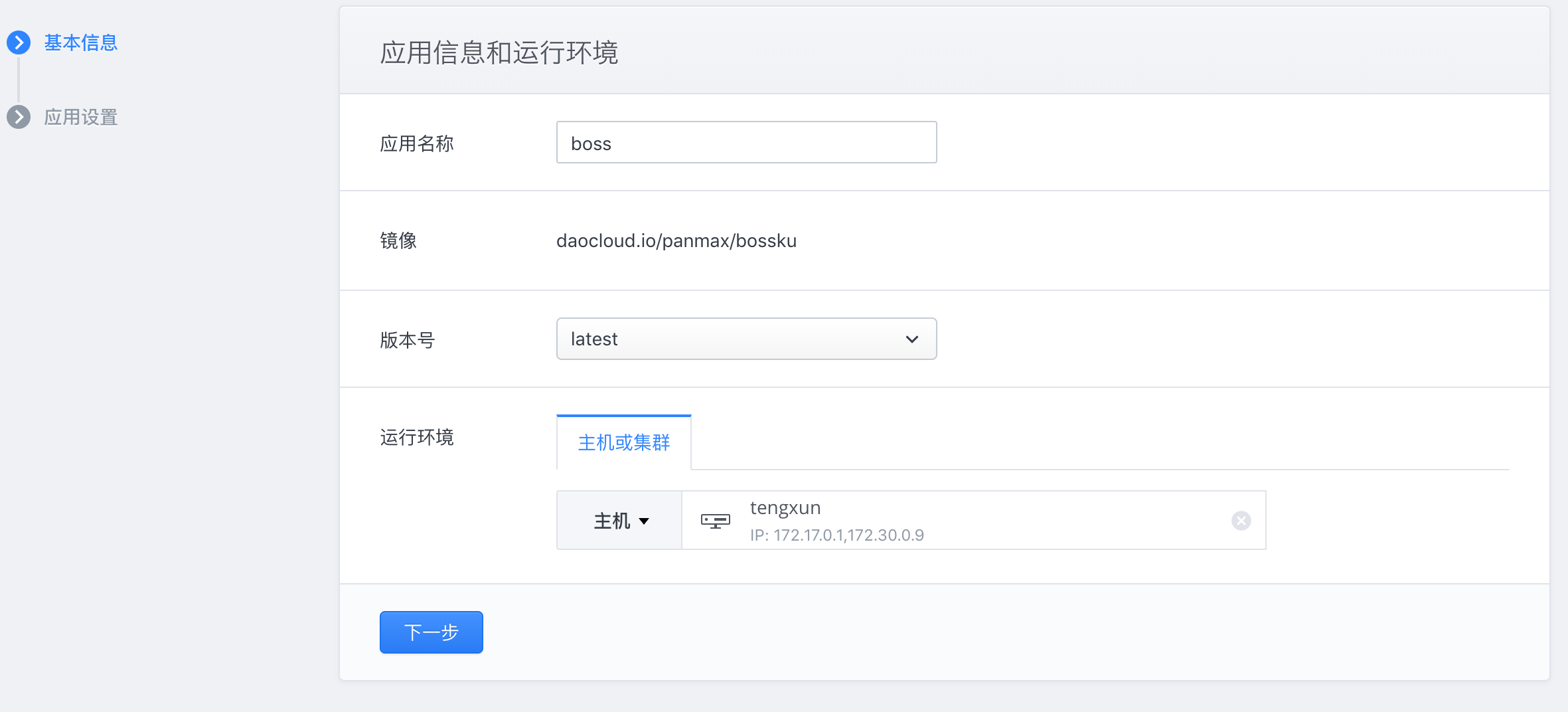Focus the 应用名称 input containing boss
This screenshot has height=712, width=1568.
pyautogui.click(x=745, y=143)
